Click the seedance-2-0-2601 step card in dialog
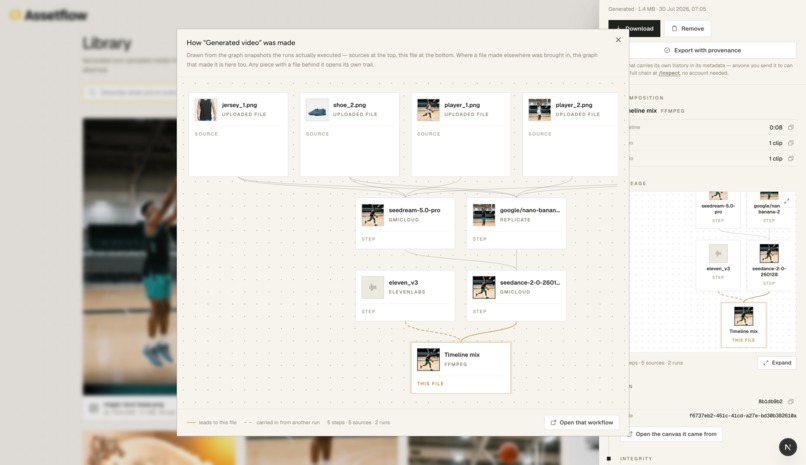This screenshot has height=465, width=806. click(x=517, y=296)
